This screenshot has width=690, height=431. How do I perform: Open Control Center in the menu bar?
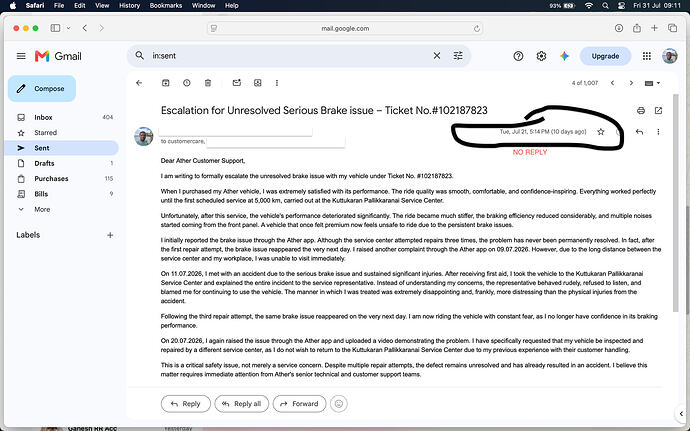click(x=621, y=5)
